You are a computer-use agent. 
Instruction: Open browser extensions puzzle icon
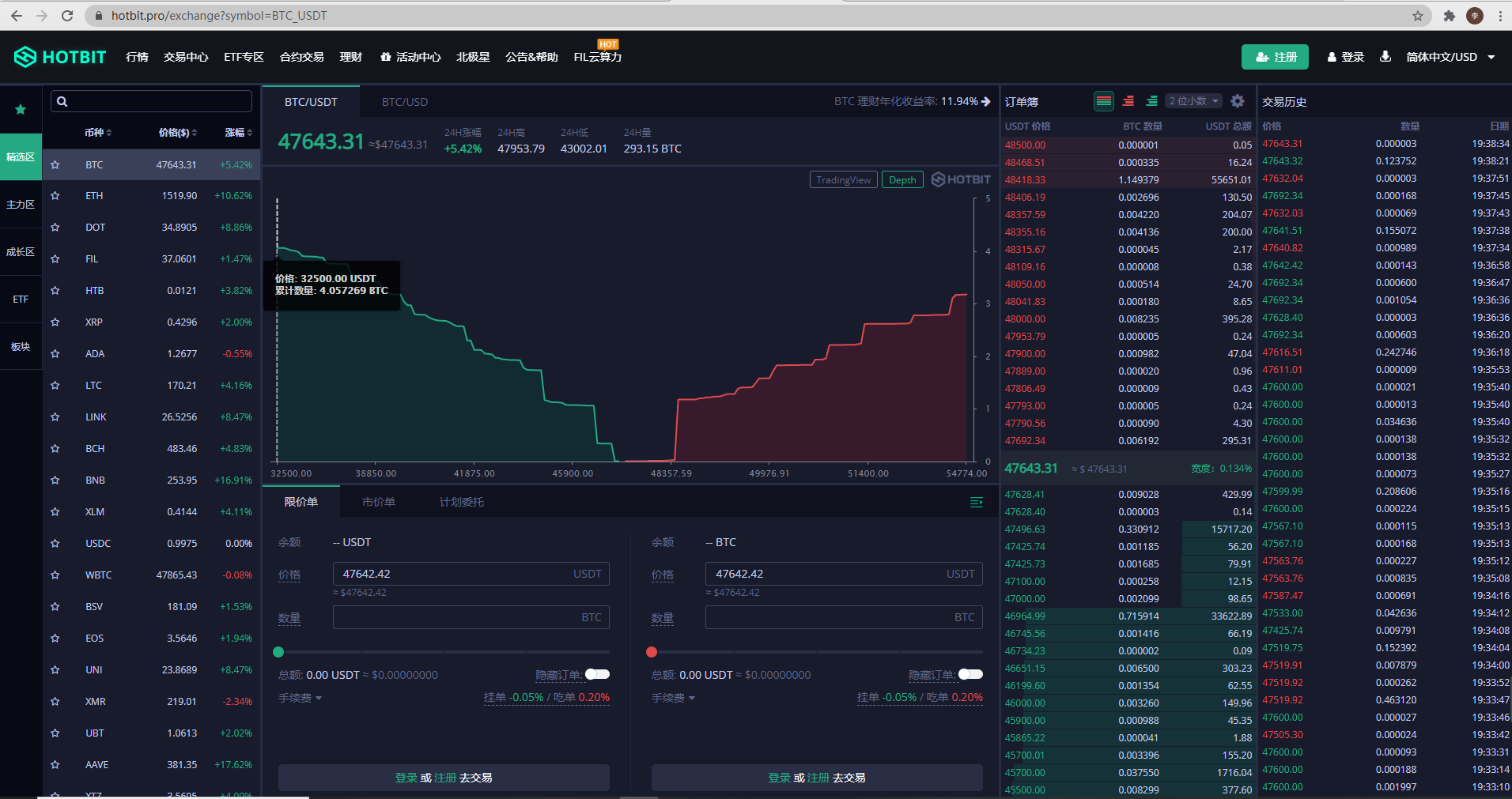click(x=1450, y=16)
